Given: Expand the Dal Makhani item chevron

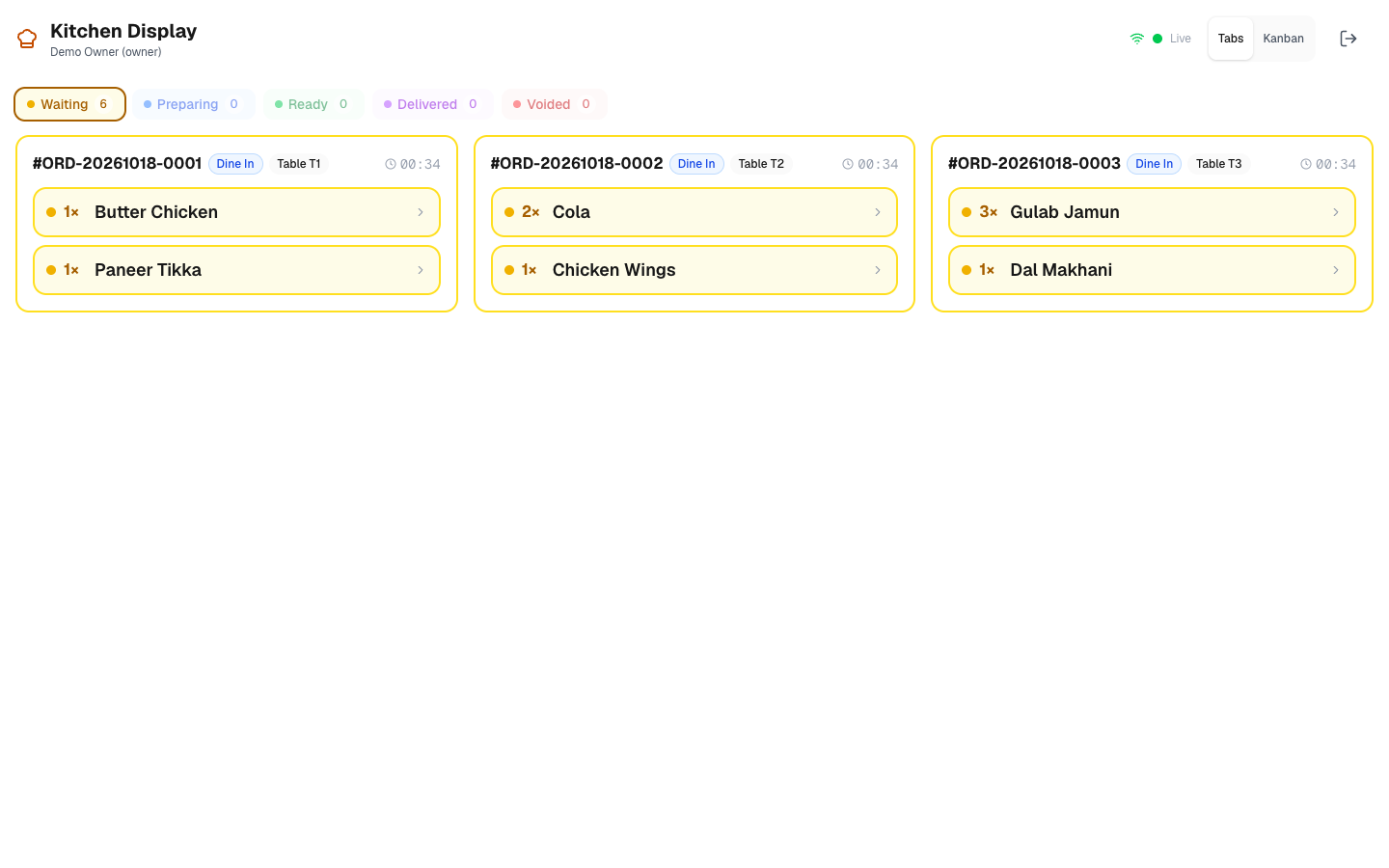Looking at the screenshot, I should (1336, 270).
